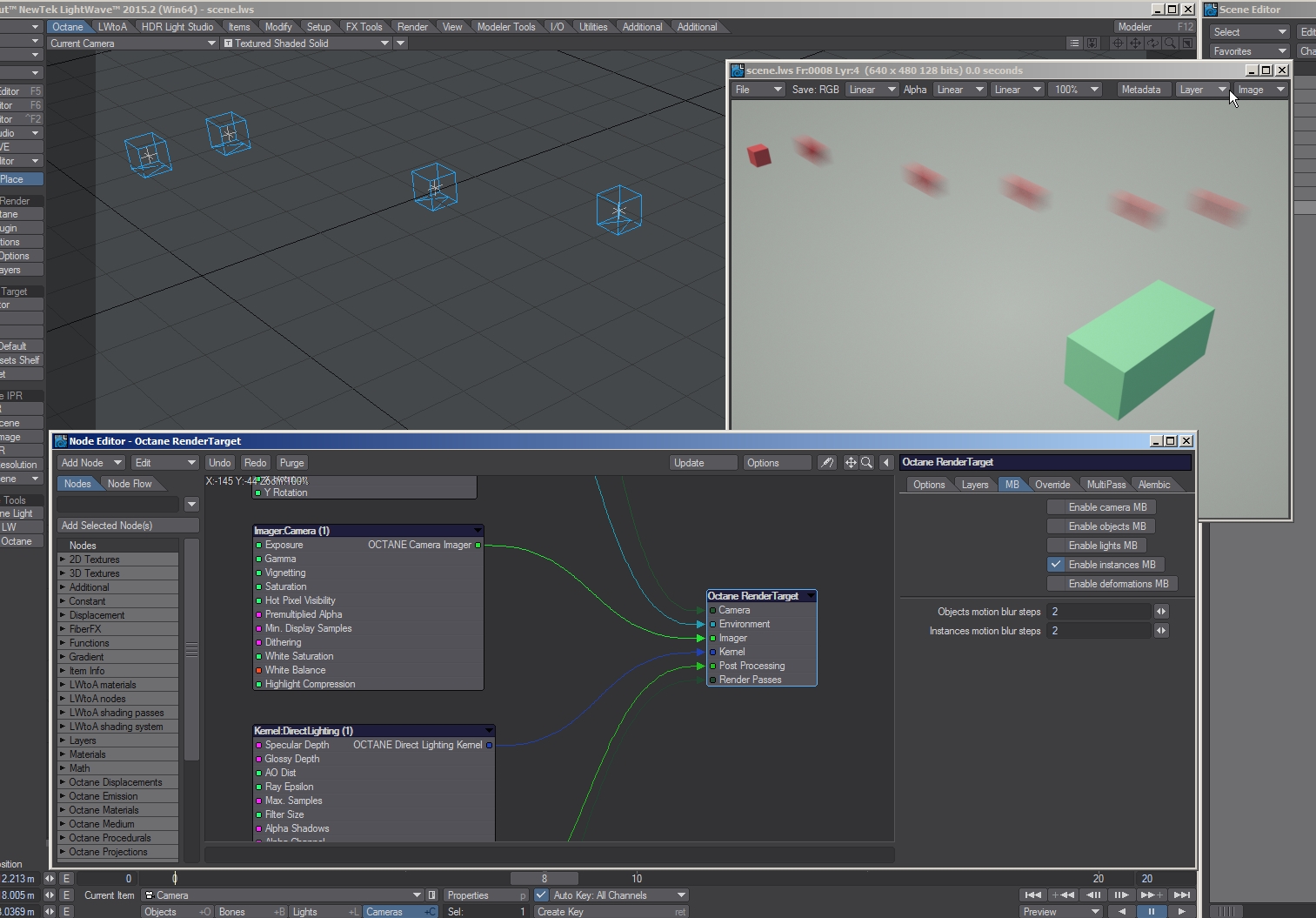The height and width of the screenshot is (918, 1316).
Task: Play animation forward
Action: coord(1181,912)
